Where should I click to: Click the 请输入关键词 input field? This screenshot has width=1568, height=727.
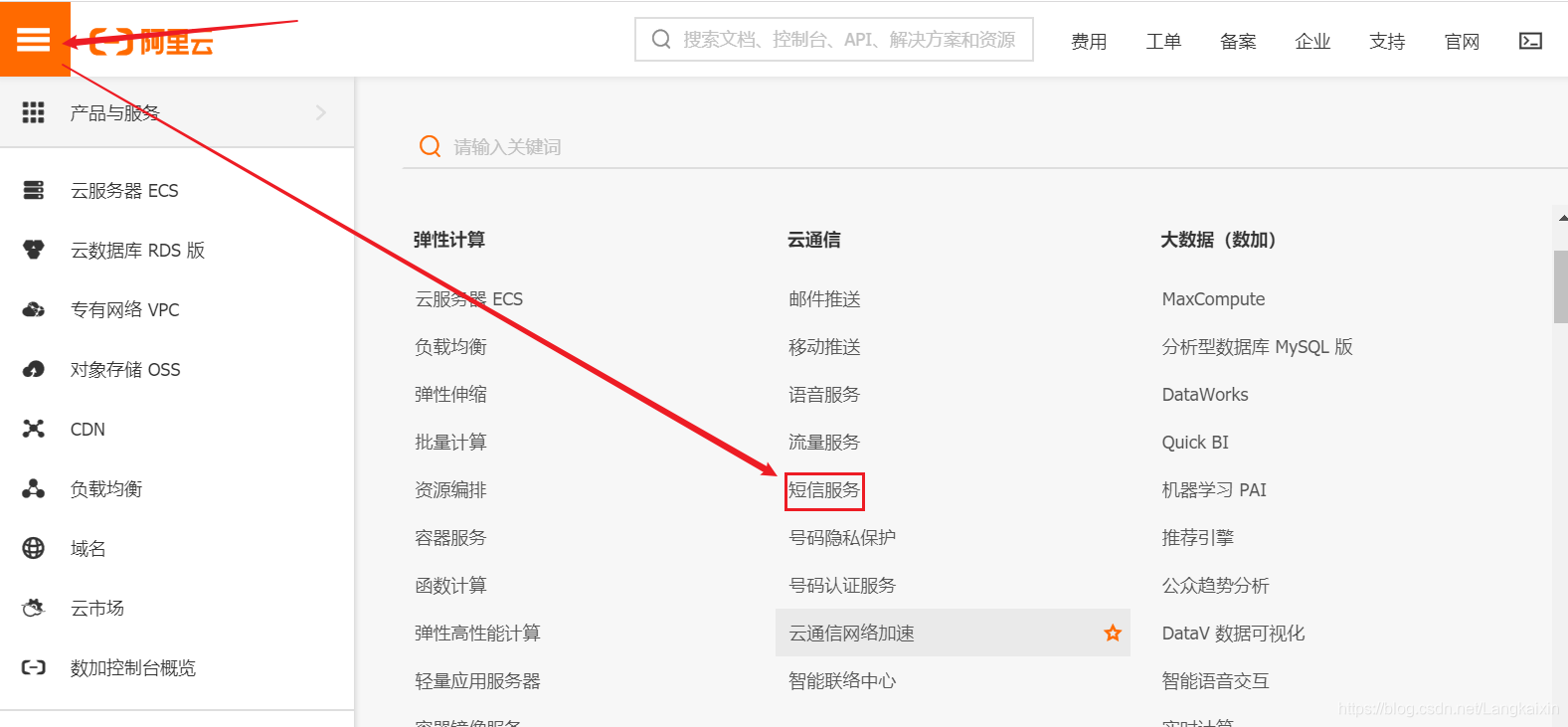tap(984, 146)
